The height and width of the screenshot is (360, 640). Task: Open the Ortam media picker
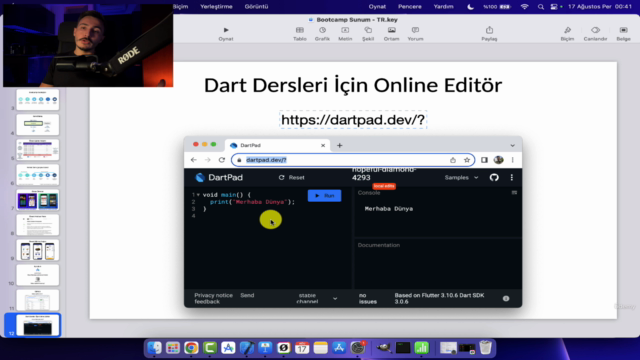point(391,33)
